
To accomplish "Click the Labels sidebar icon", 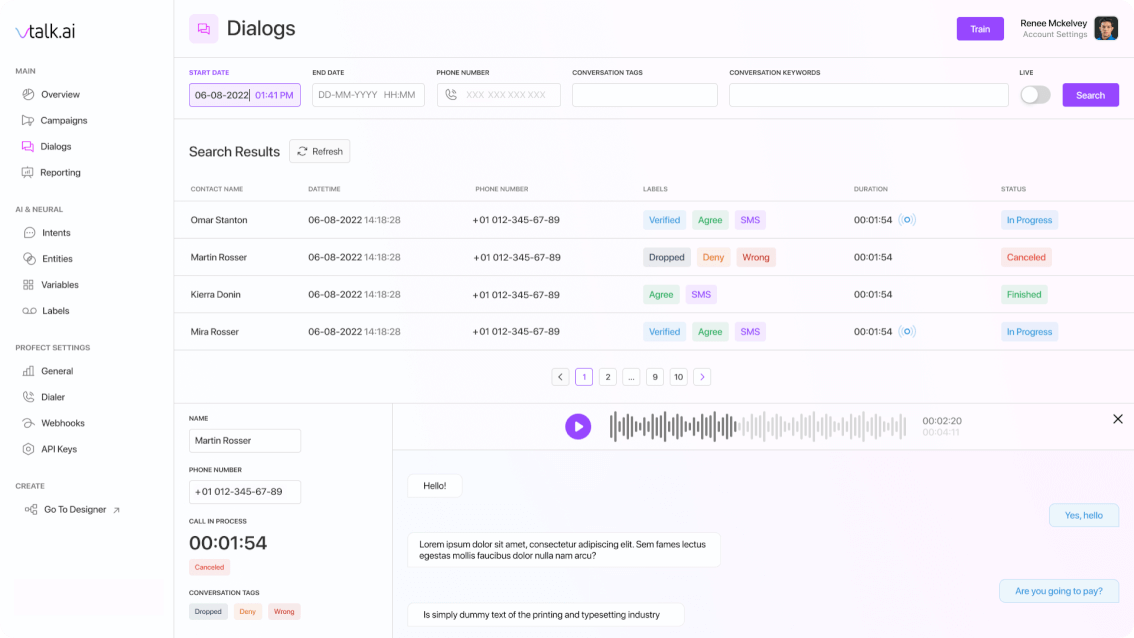I will [29, 311].
